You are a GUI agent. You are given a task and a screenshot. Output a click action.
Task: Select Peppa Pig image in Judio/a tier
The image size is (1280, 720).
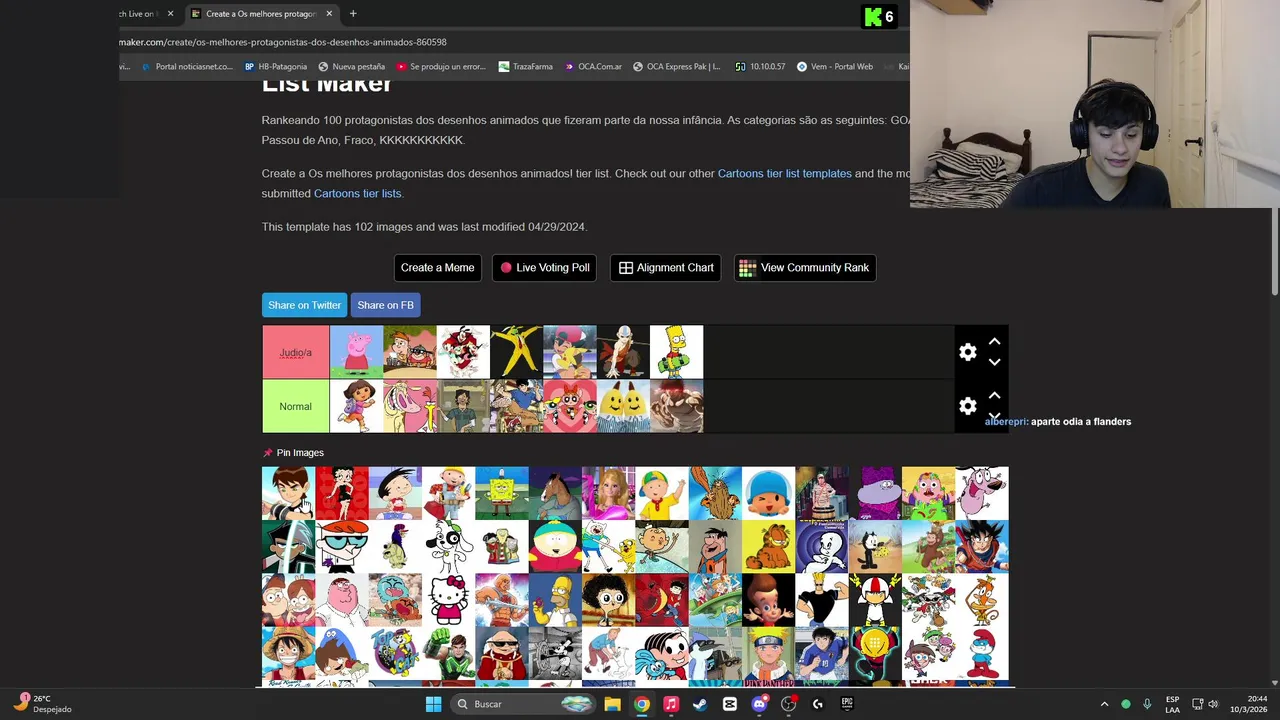(356, 352)
